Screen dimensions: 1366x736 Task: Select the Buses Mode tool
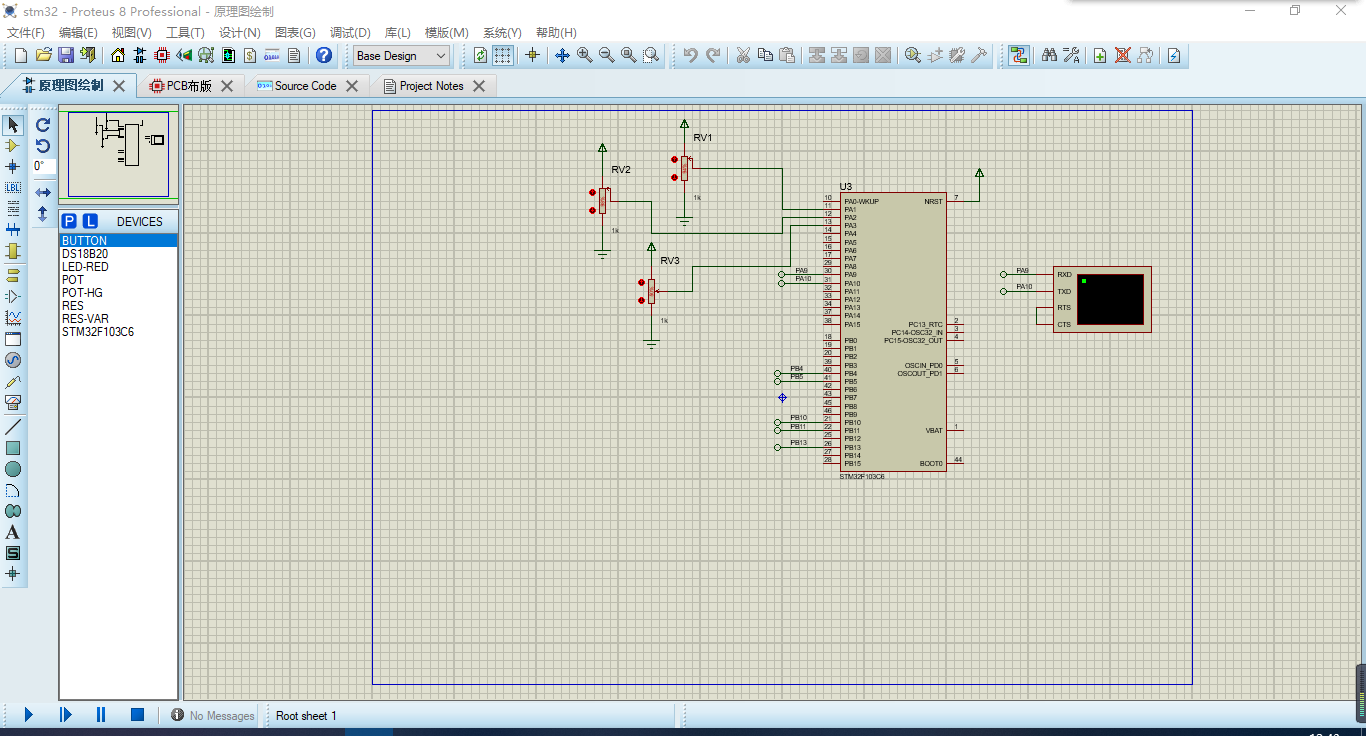point(13,230)
